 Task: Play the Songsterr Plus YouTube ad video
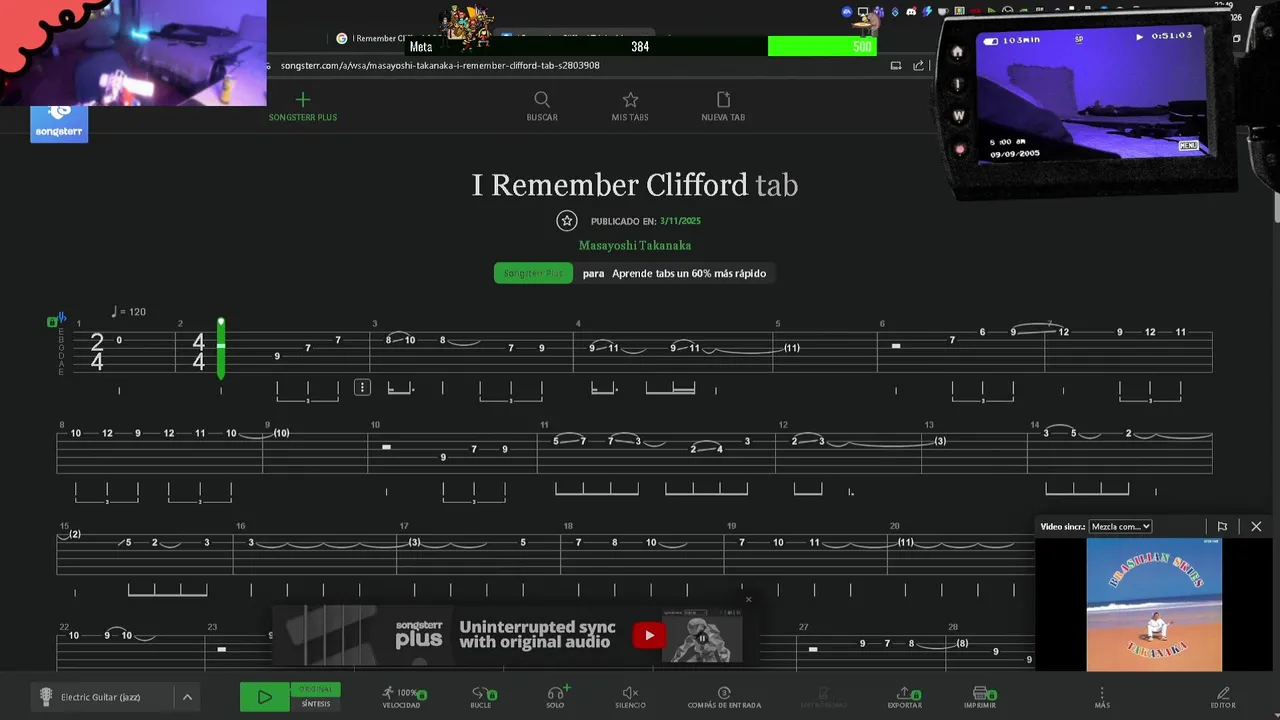pos(649,635)
